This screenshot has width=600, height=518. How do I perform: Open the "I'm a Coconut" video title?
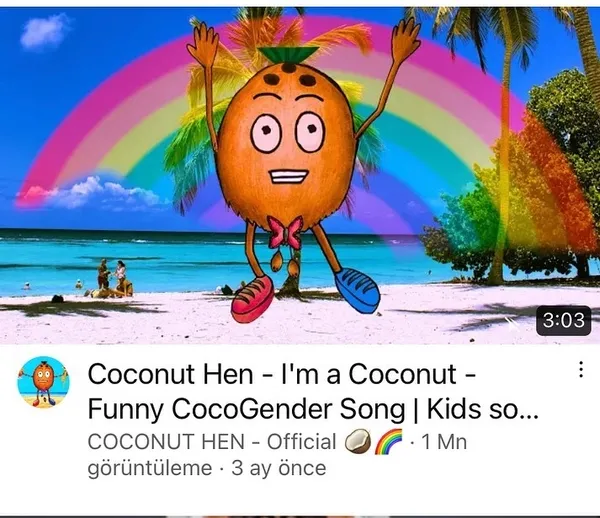click(x=313, y=391)
